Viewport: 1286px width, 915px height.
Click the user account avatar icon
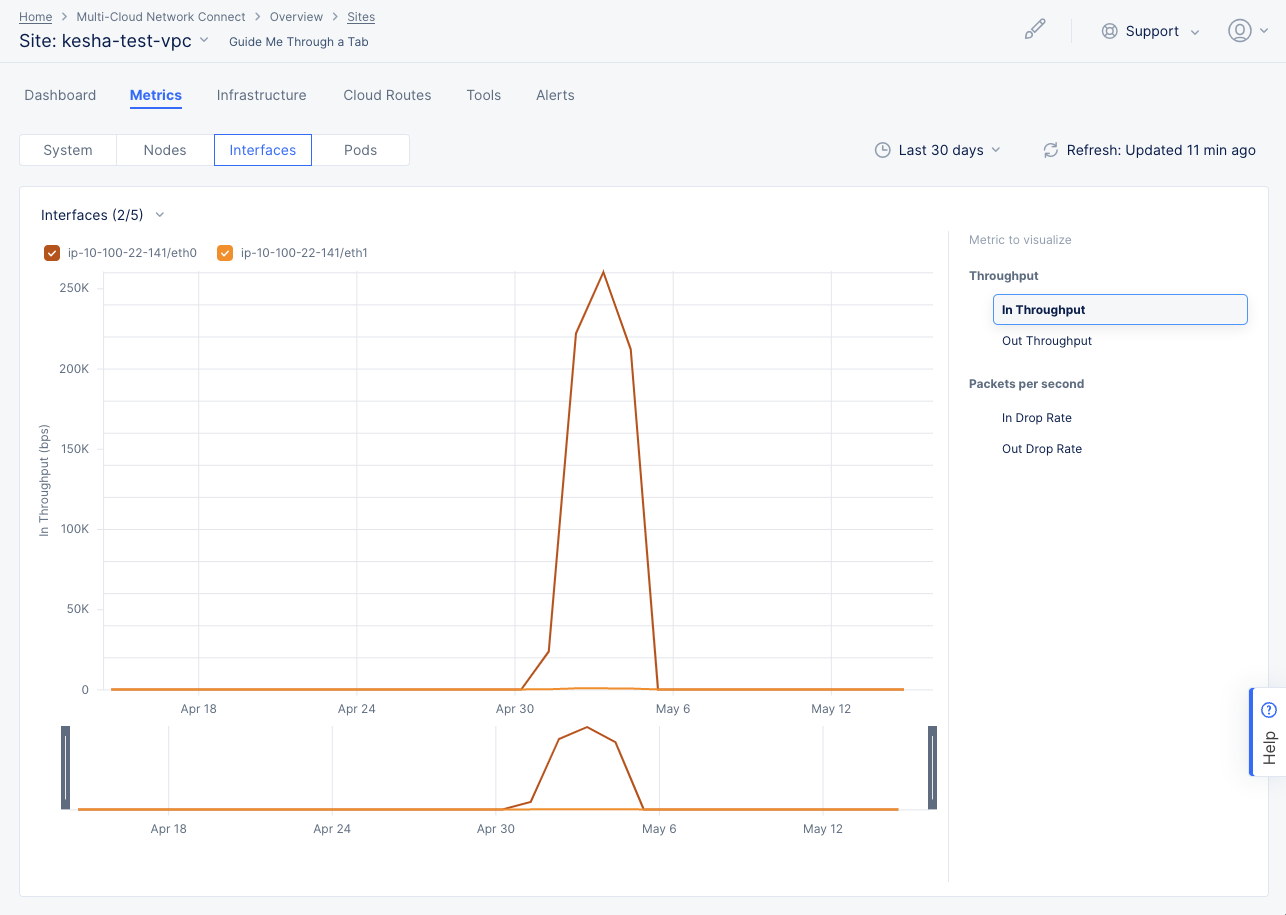[1240, 30]
